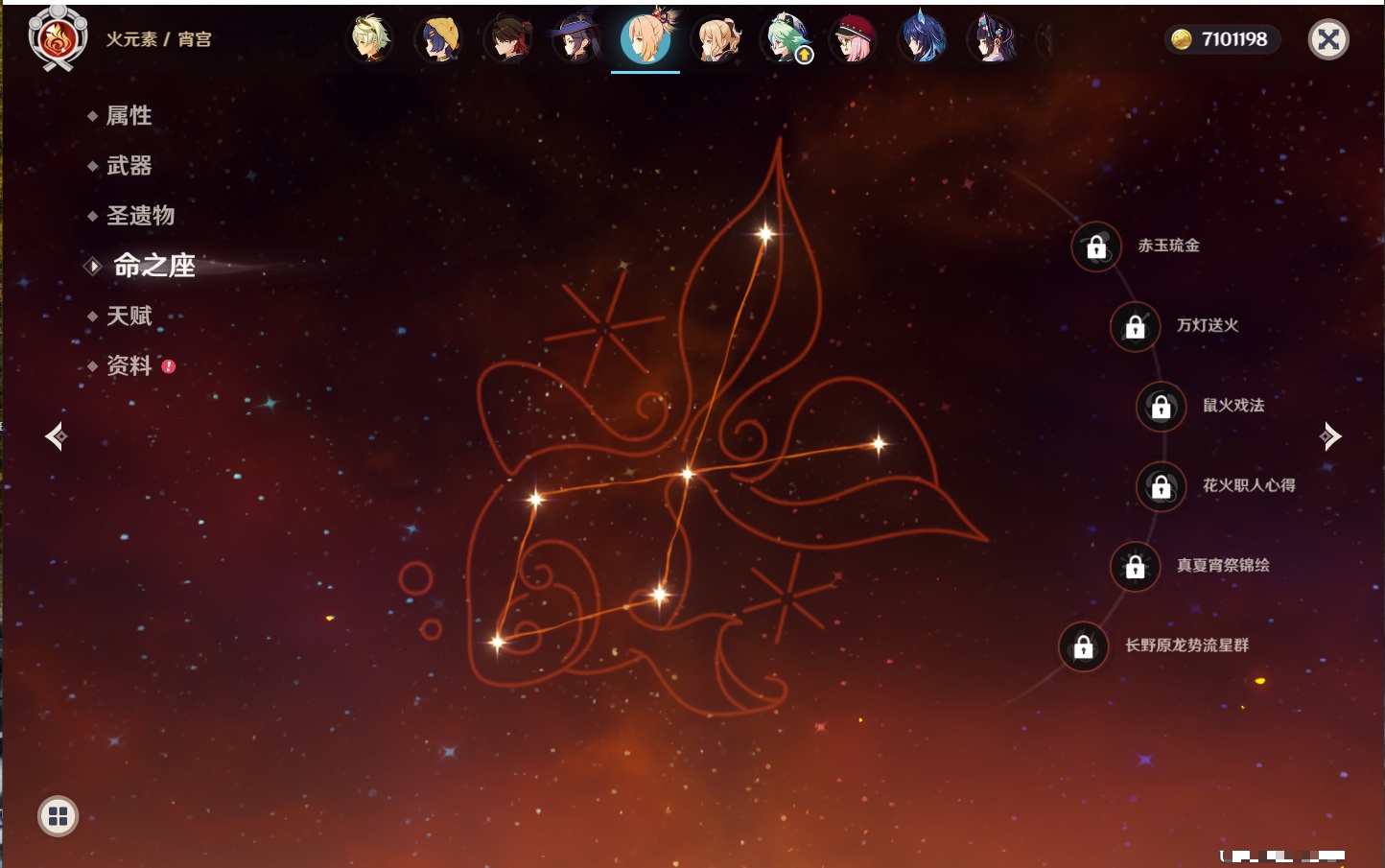
Task: Choose the dark blue-haired horned character avatar
Action: pos(923,39)
